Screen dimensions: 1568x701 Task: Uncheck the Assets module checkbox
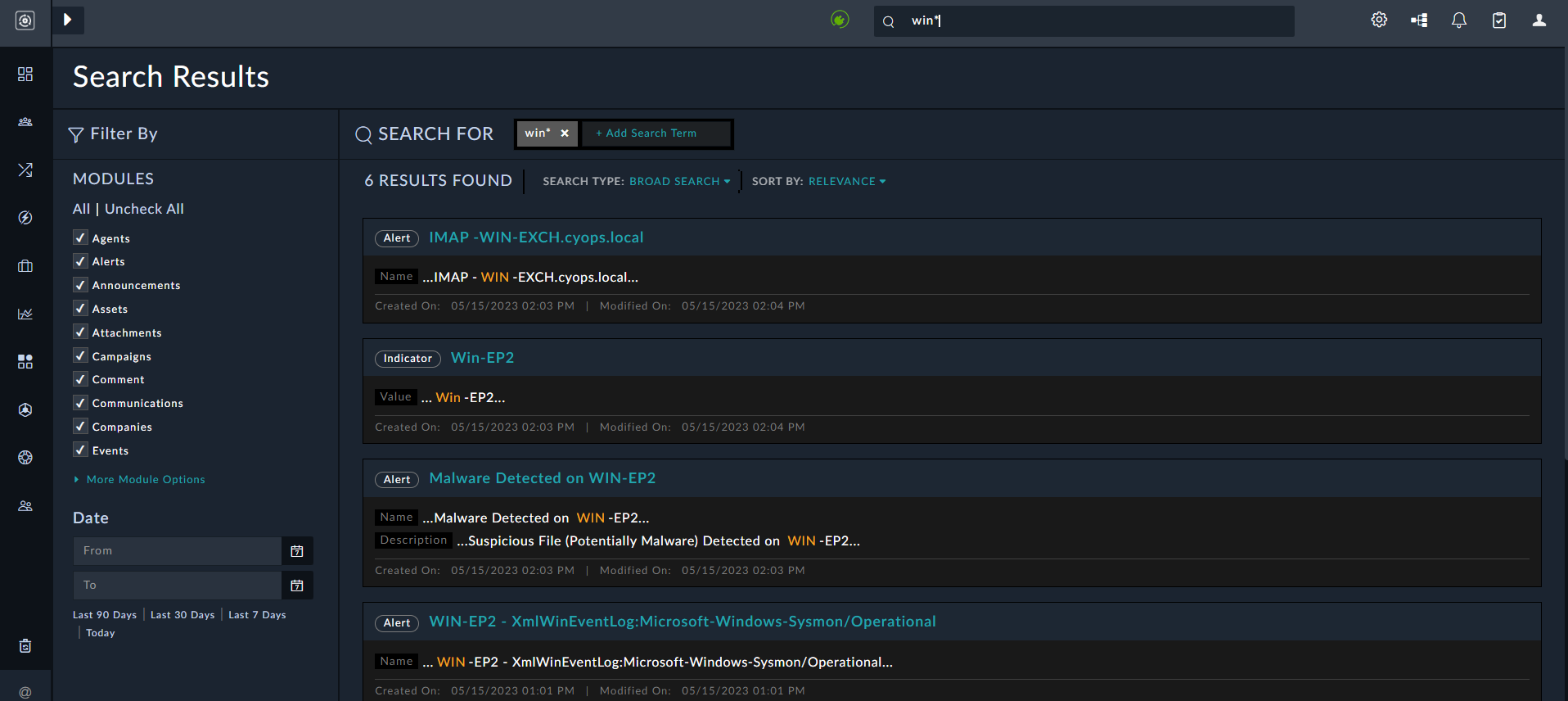pos(80,309)
